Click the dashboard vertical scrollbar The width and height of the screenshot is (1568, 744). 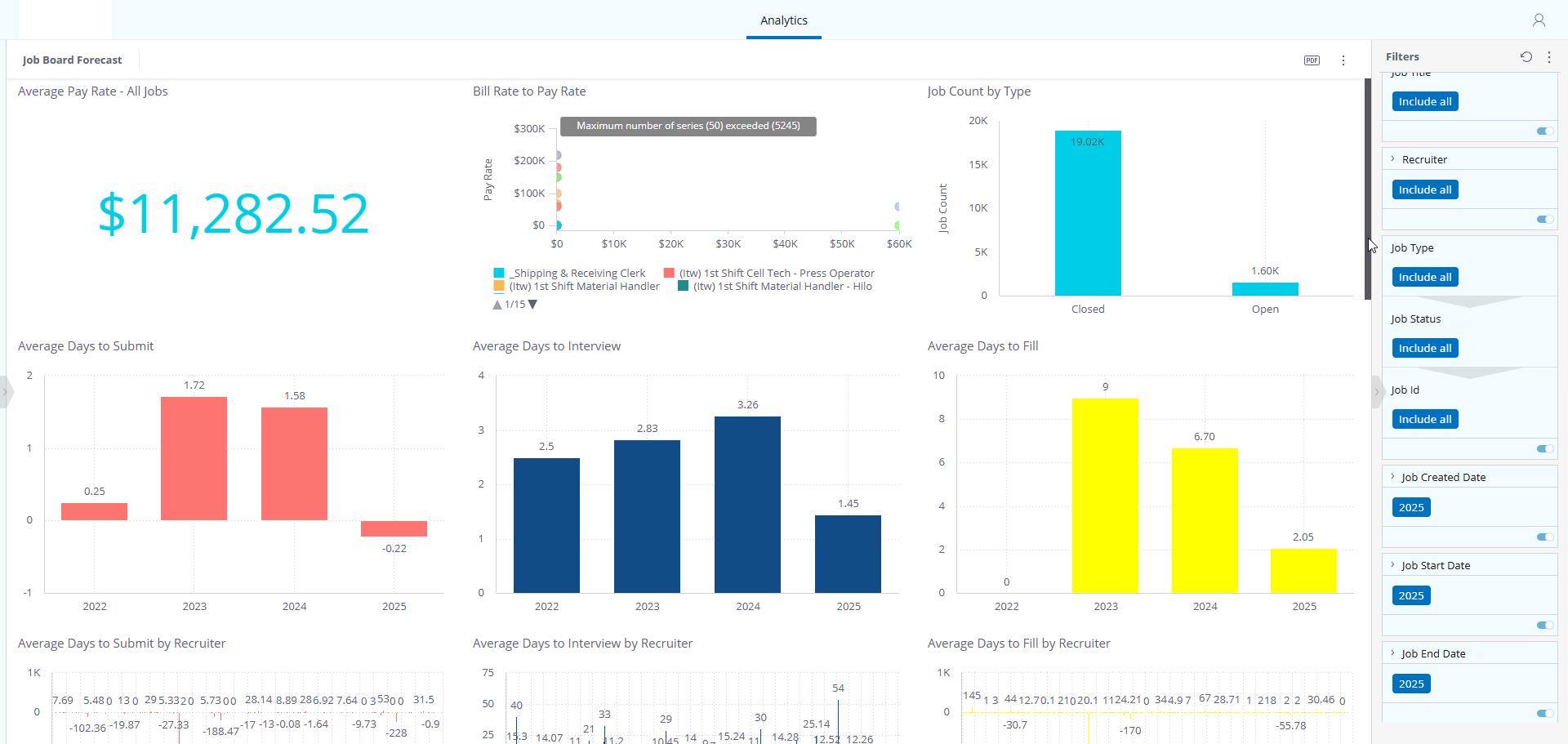pos(1368,189)
